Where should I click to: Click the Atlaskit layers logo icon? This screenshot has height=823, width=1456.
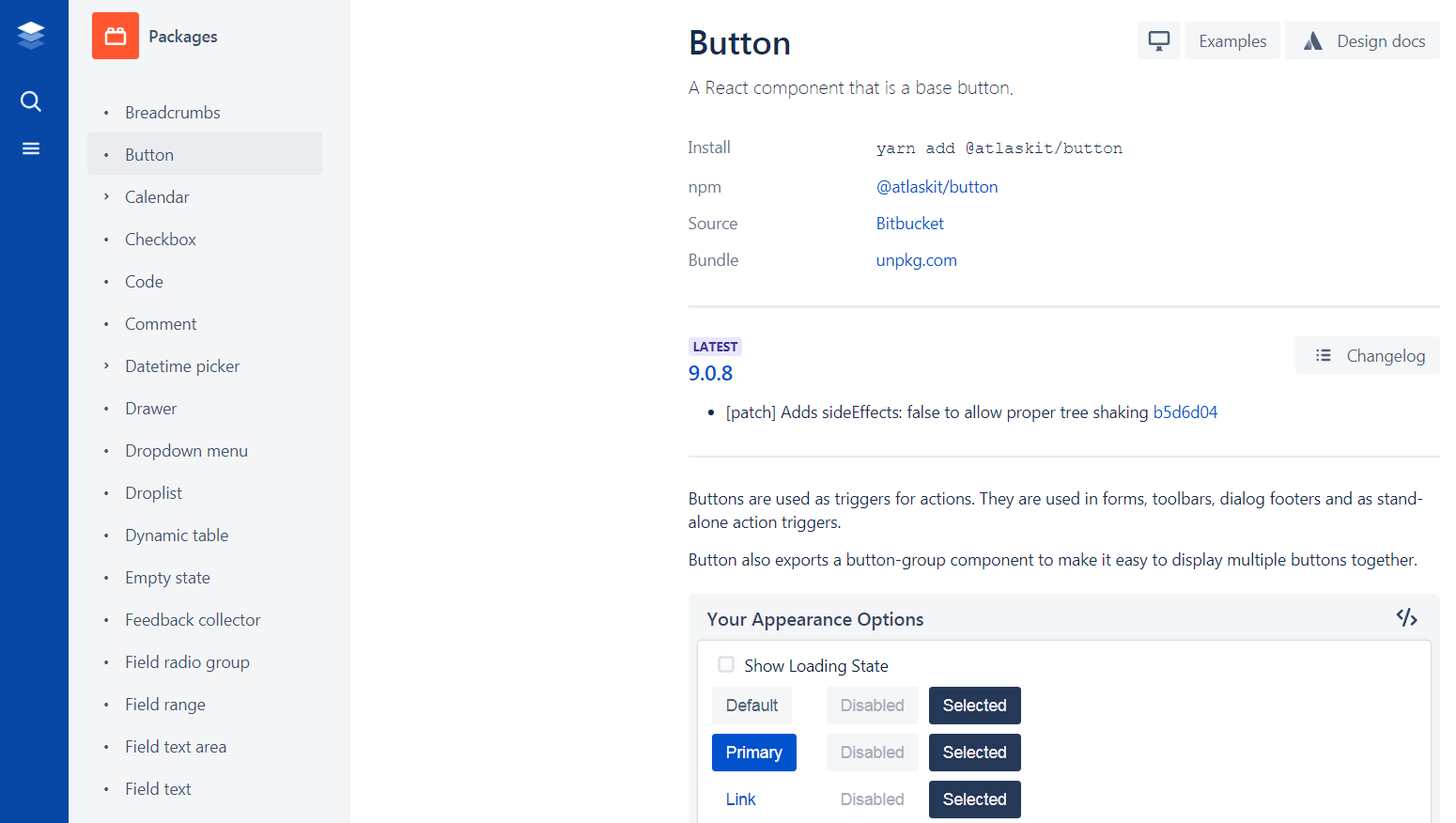[x=31, y=36]
